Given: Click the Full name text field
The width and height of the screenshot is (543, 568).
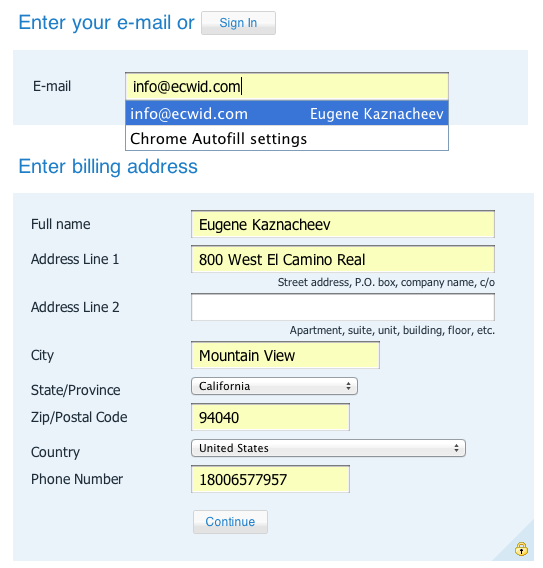Looking at the screenshot, I should pyautogui.click(x=343, y=224).
